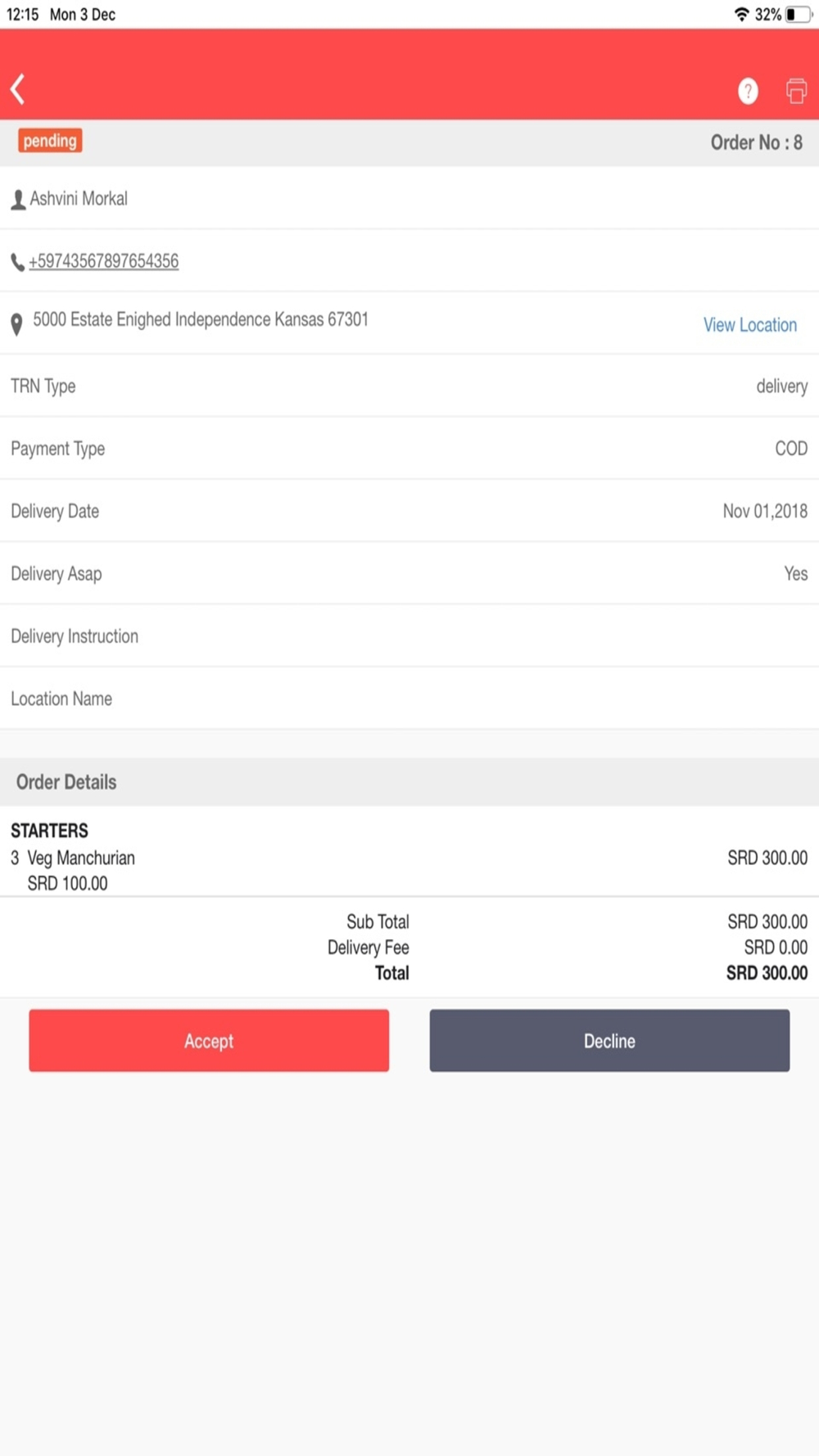
Task: Go back using the header arrow
Action: 18,88
